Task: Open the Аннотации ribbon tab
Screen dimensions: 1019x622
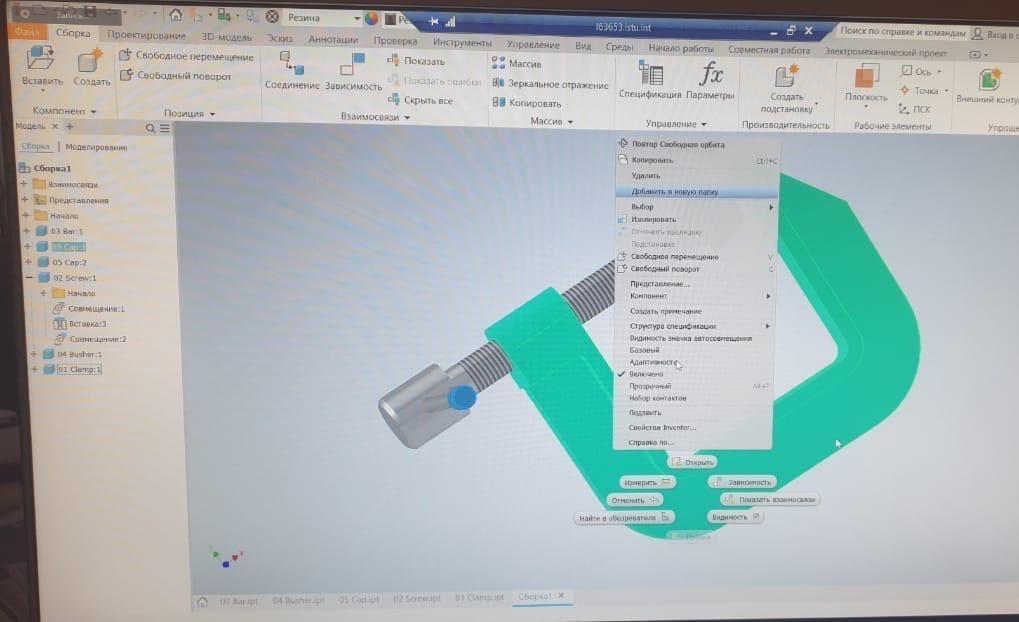Action: 333,39
